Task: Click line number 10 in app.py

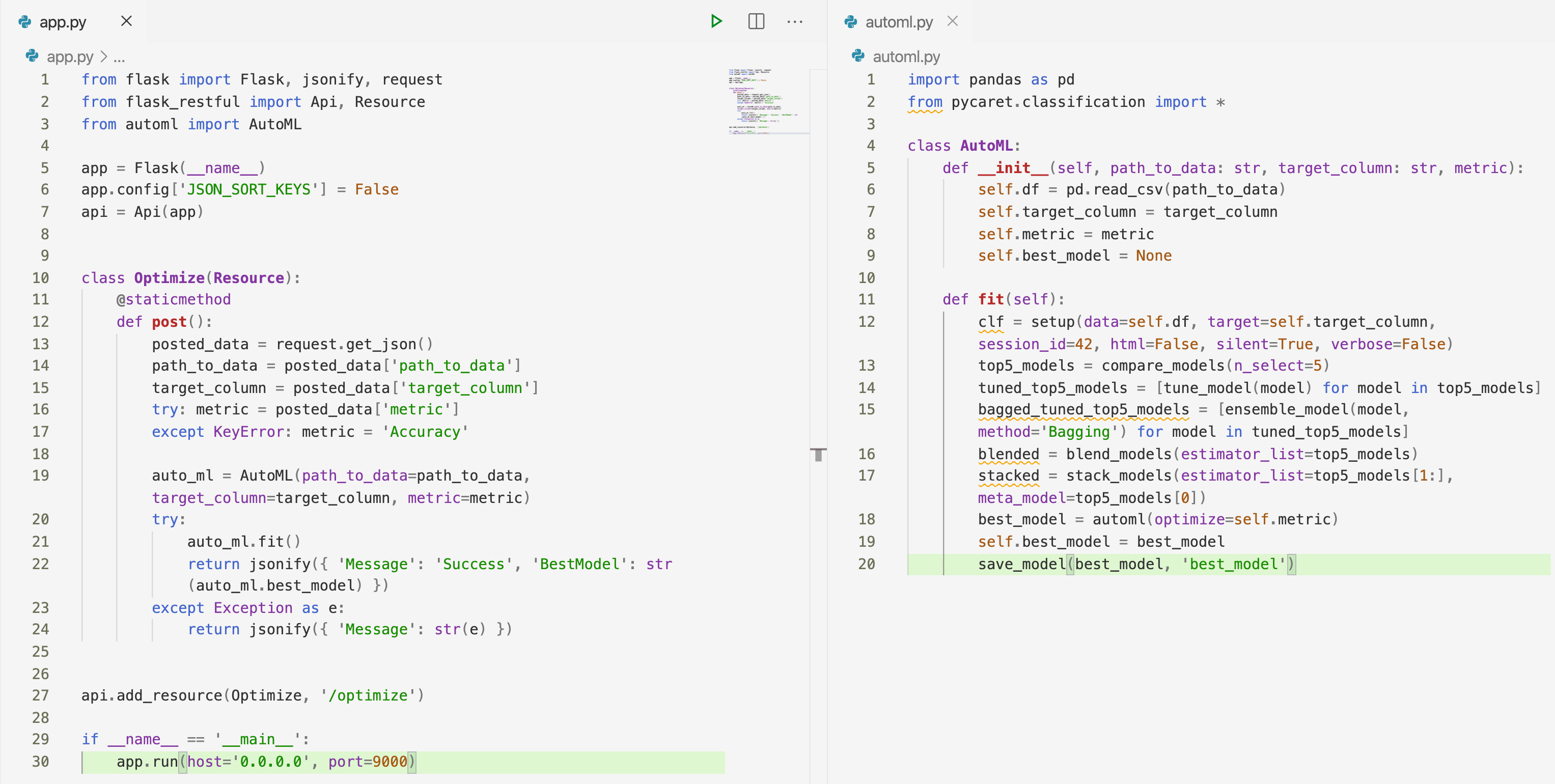Action: point(40,277)
